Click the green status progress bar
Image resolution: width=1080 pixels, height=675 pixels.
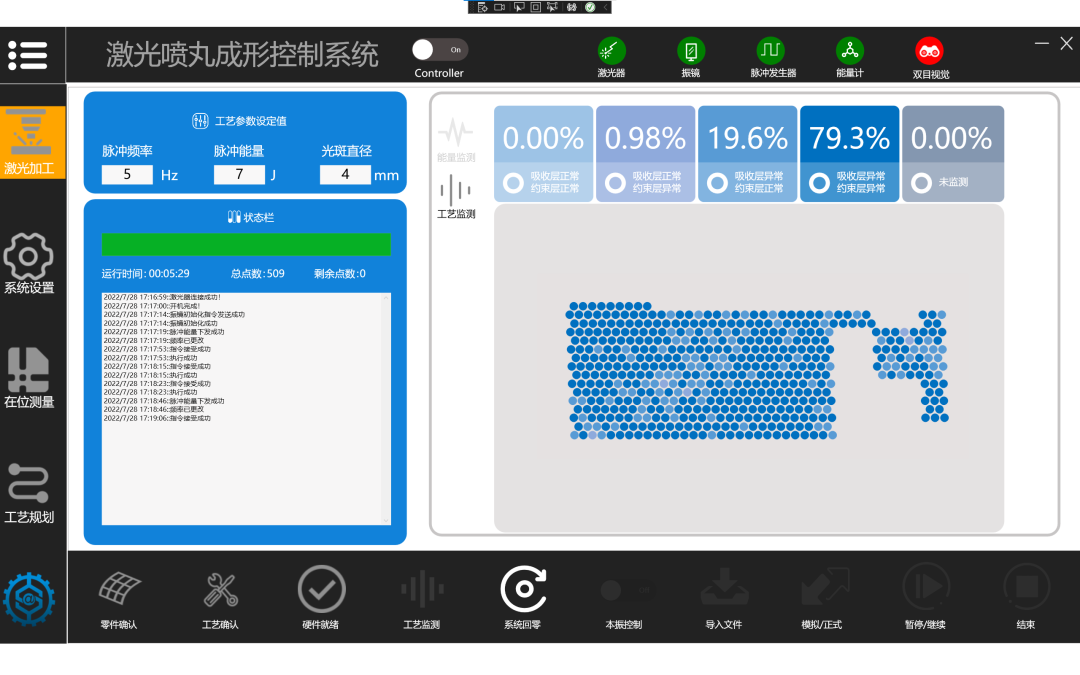coord(245,244)
